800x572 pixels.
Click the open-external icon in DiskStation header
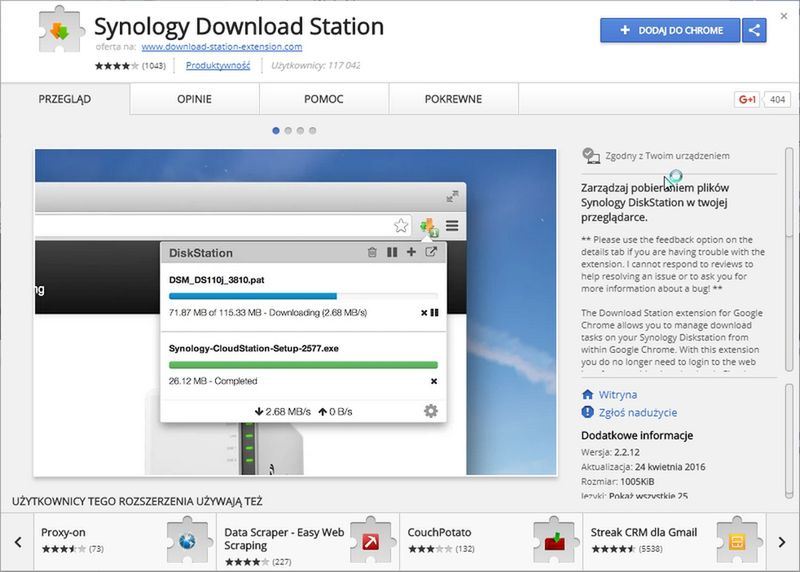point(431,252)
